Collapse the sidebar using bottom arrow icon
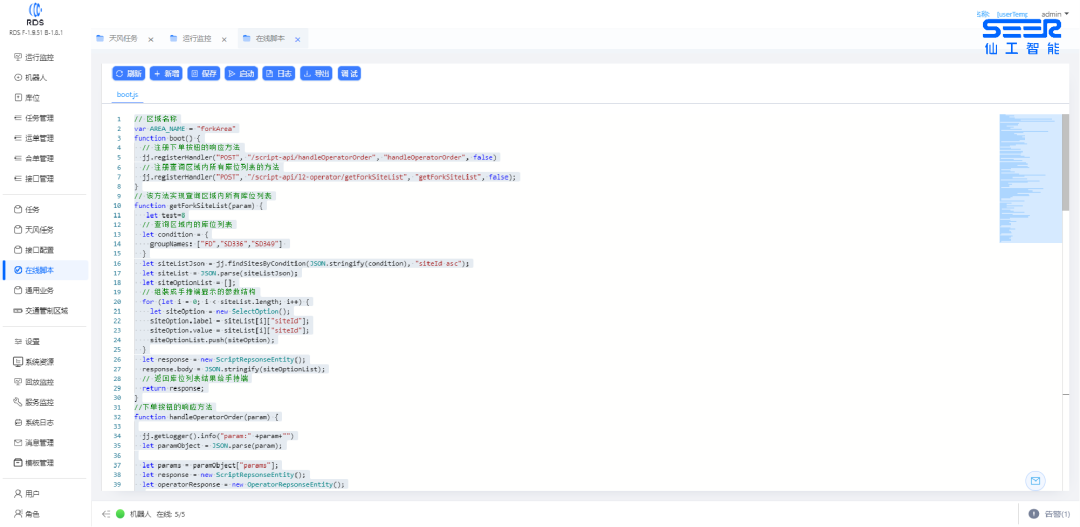The height and width of the screenshot is (527, 1080). (x=105, y=514)
